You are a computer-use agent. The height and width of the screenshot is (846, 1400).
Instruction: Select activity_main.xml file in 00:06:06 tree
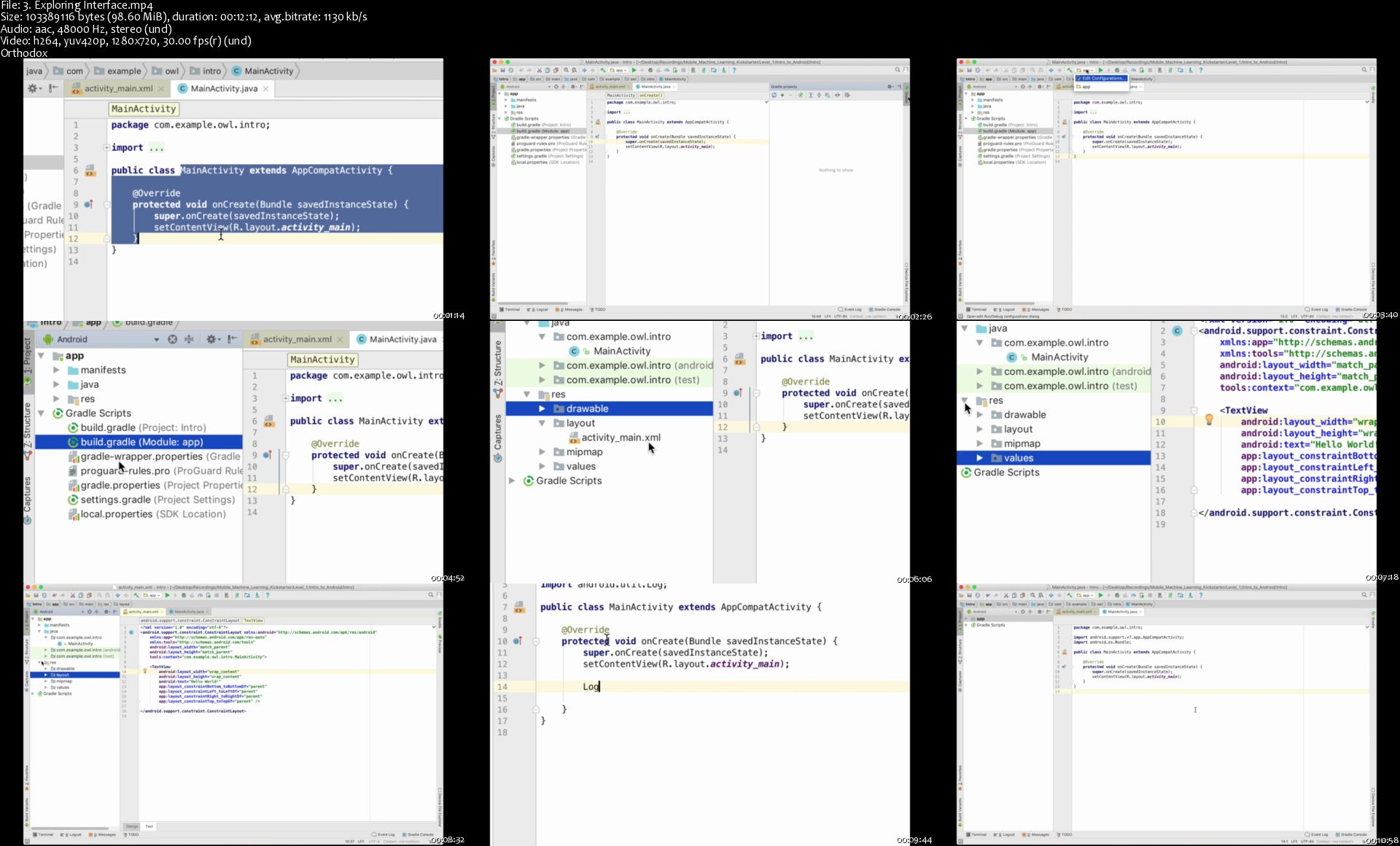[614, 438]
